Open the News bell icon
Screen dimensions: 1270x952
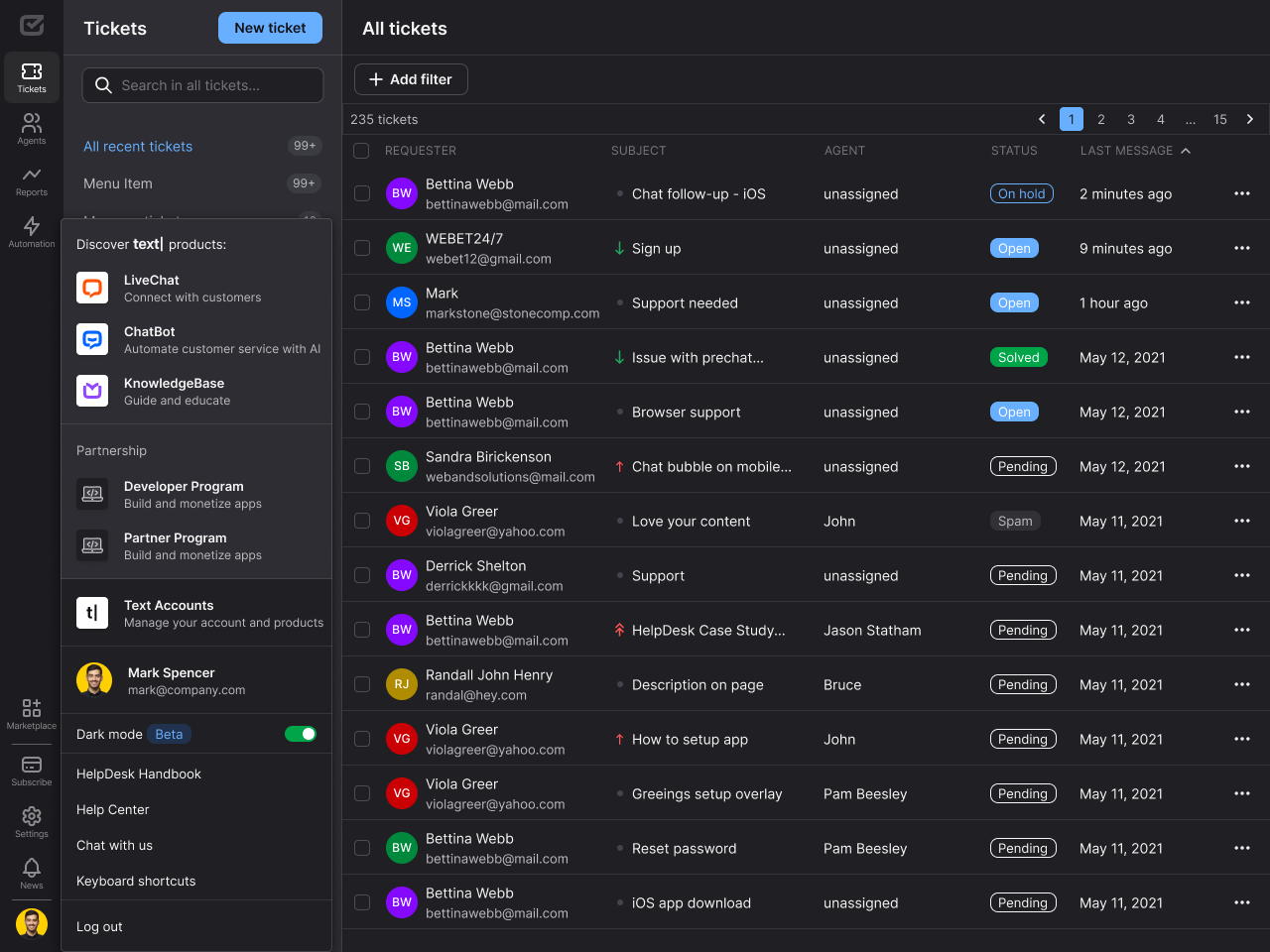point(32,873)
